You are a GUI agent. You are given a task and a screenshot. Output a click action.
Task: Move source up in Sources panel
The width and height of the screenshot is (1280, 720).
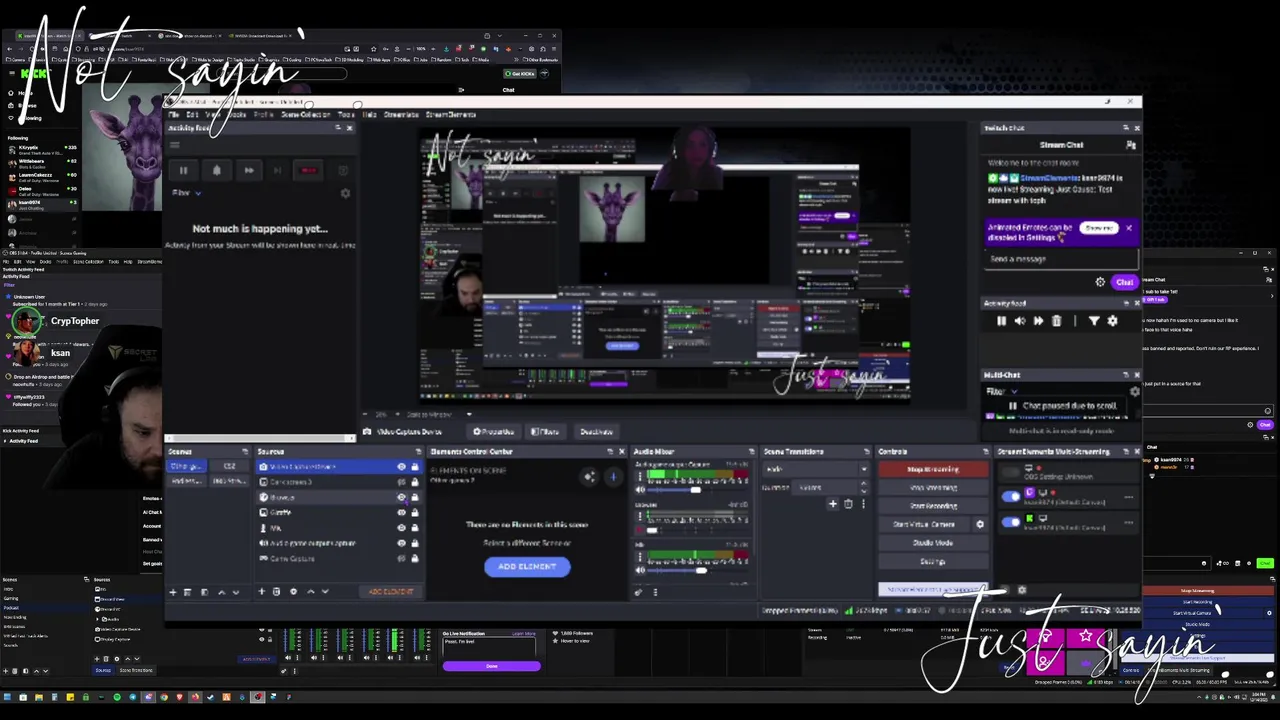pos(310,592)
